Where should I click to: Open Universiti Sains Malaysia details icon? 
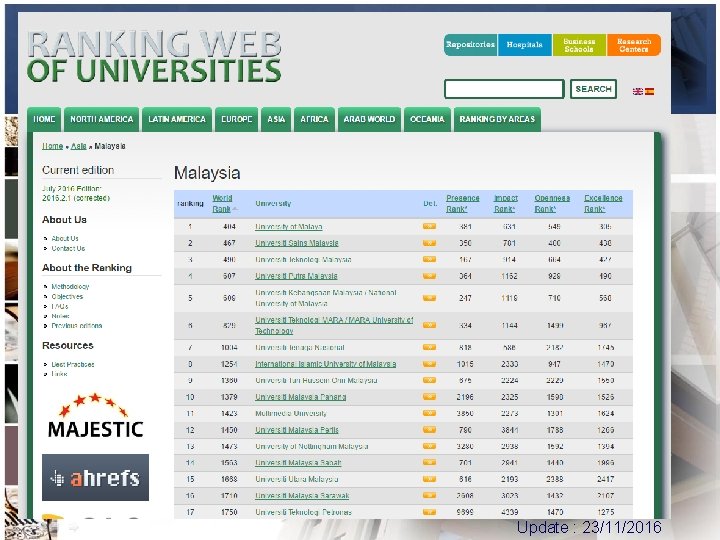pyautogui.click(x=429, y=243)
